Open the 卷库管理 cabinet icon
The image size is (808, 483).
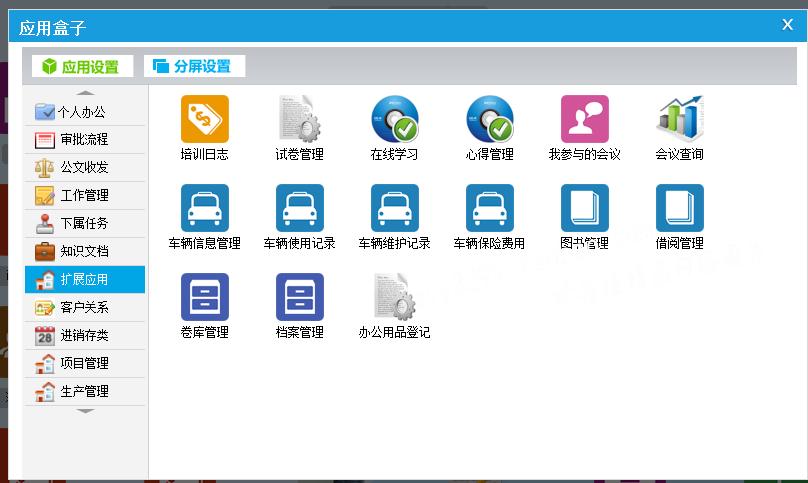(204, 298)
